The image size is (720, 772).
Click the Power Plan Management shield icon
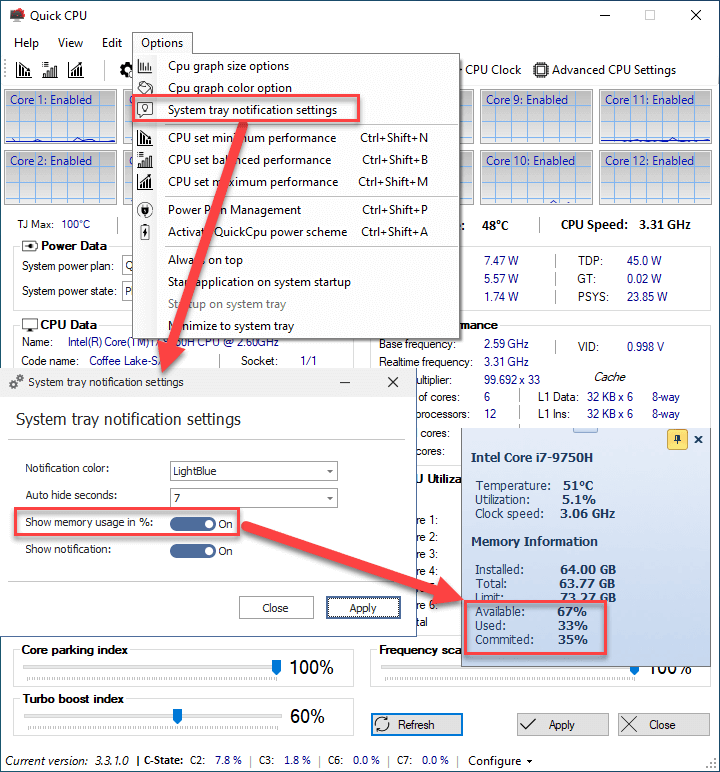[146, 210]
